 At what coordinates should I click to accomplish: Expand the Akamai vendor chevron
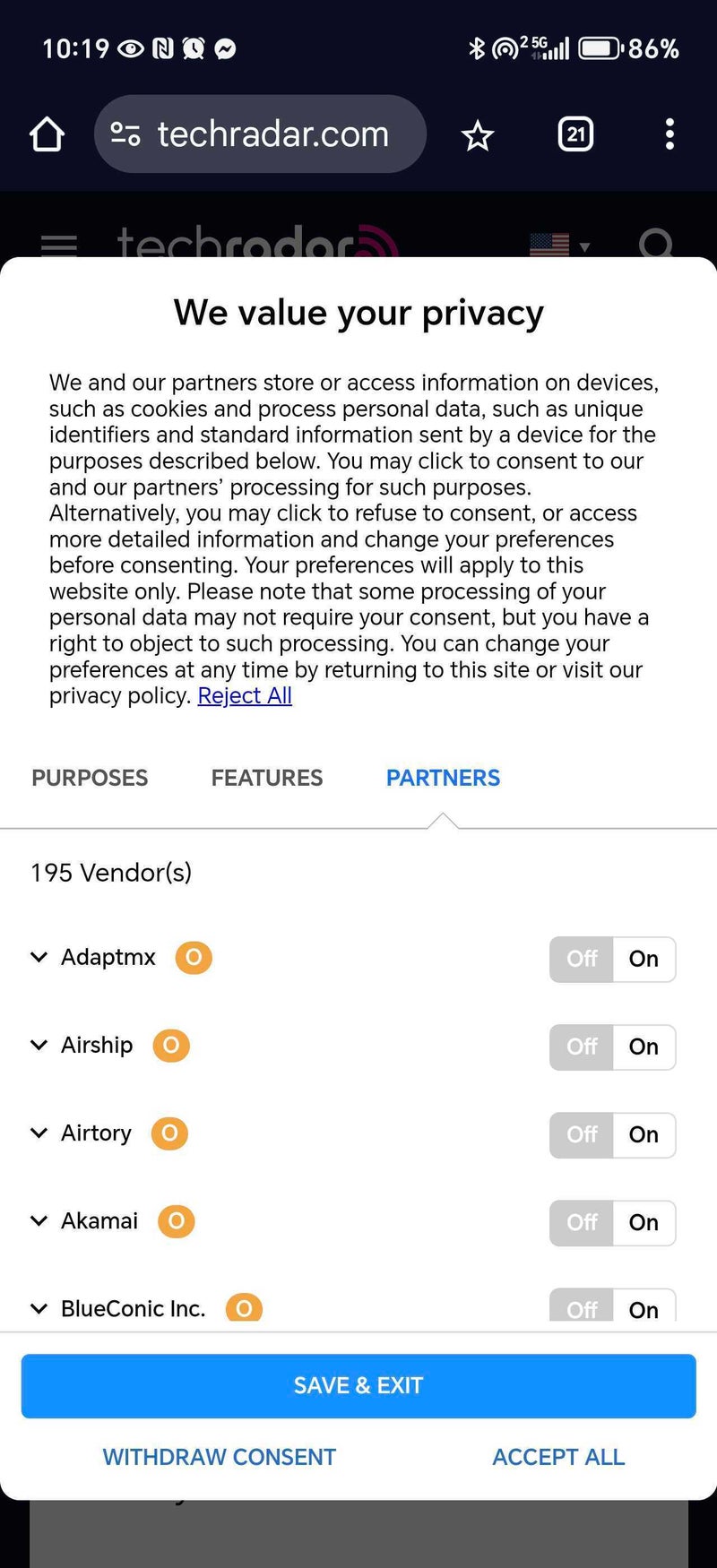pos(39,1220)
